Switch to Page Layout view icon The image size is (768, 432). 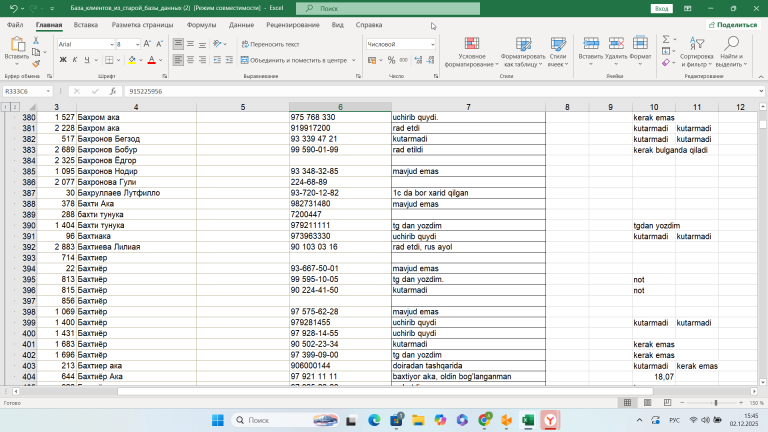(x=648, y=403)
